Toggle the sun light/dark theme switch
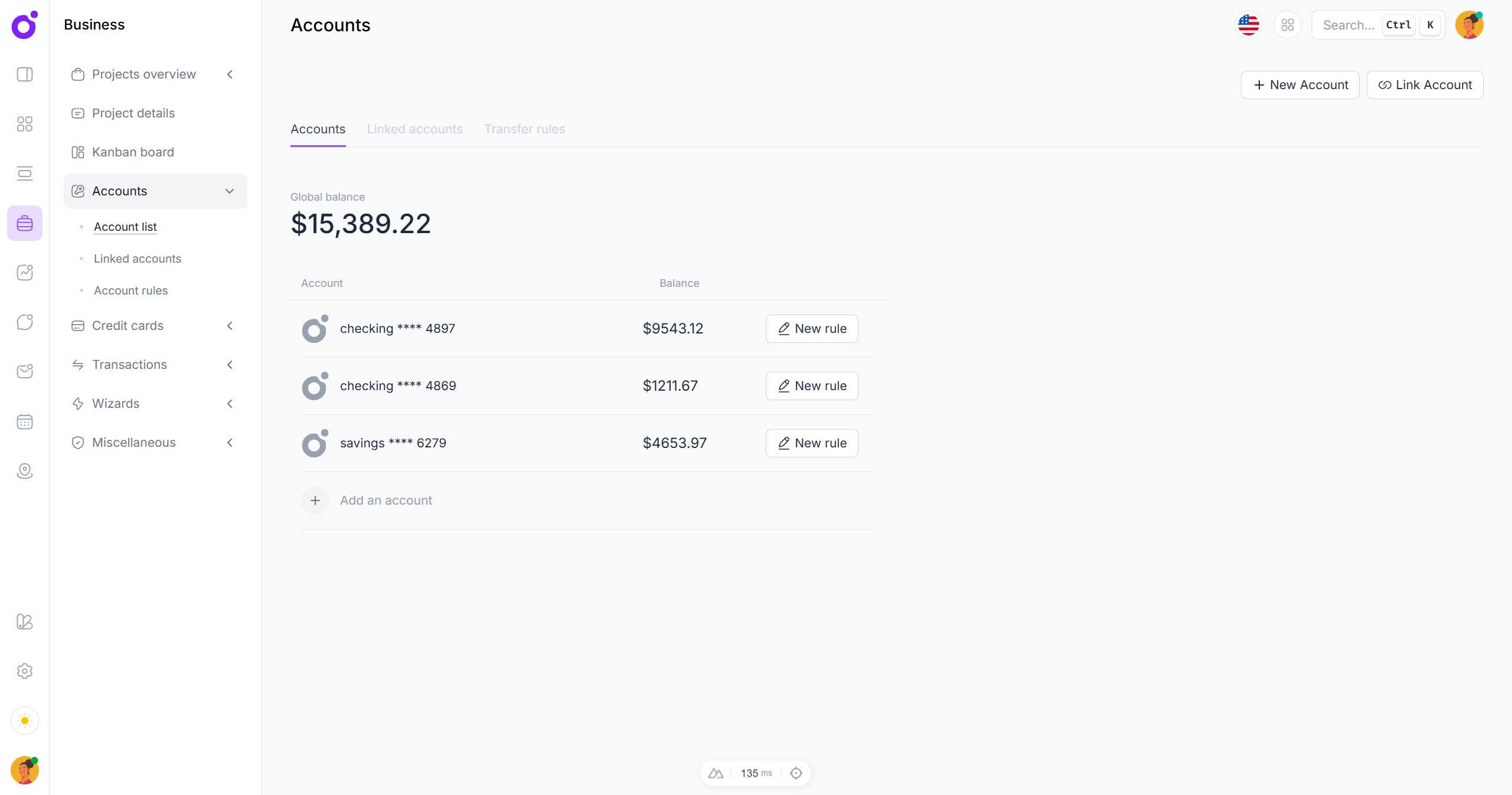Image resolution: width=1512 pixels, height=795 pixels. coord(25,721)
